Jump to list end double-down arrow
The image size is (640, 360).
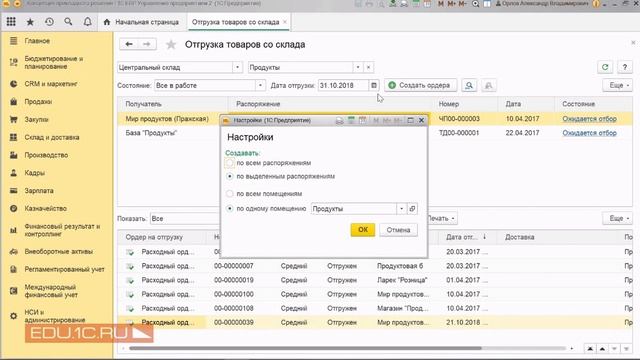627,349
